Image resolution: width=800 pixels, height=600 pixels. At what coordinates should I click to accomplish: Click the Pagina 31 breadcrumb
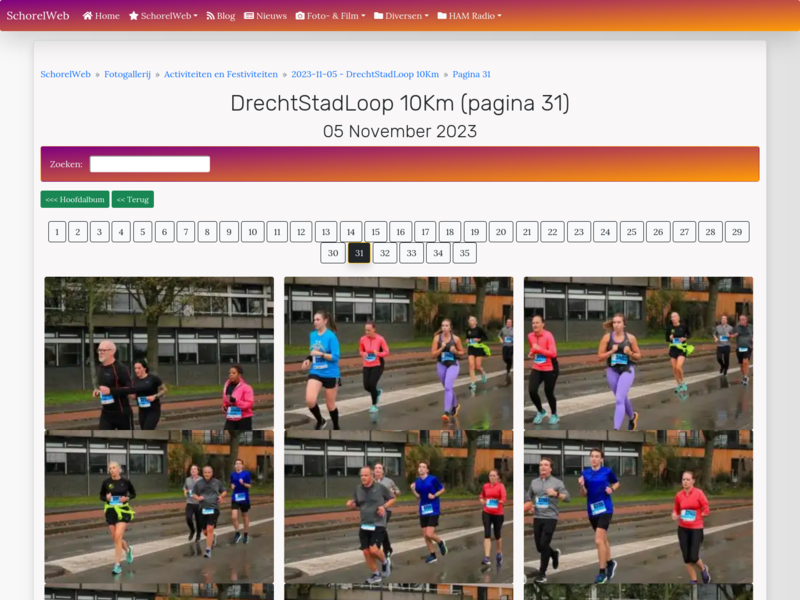point(471,74)
